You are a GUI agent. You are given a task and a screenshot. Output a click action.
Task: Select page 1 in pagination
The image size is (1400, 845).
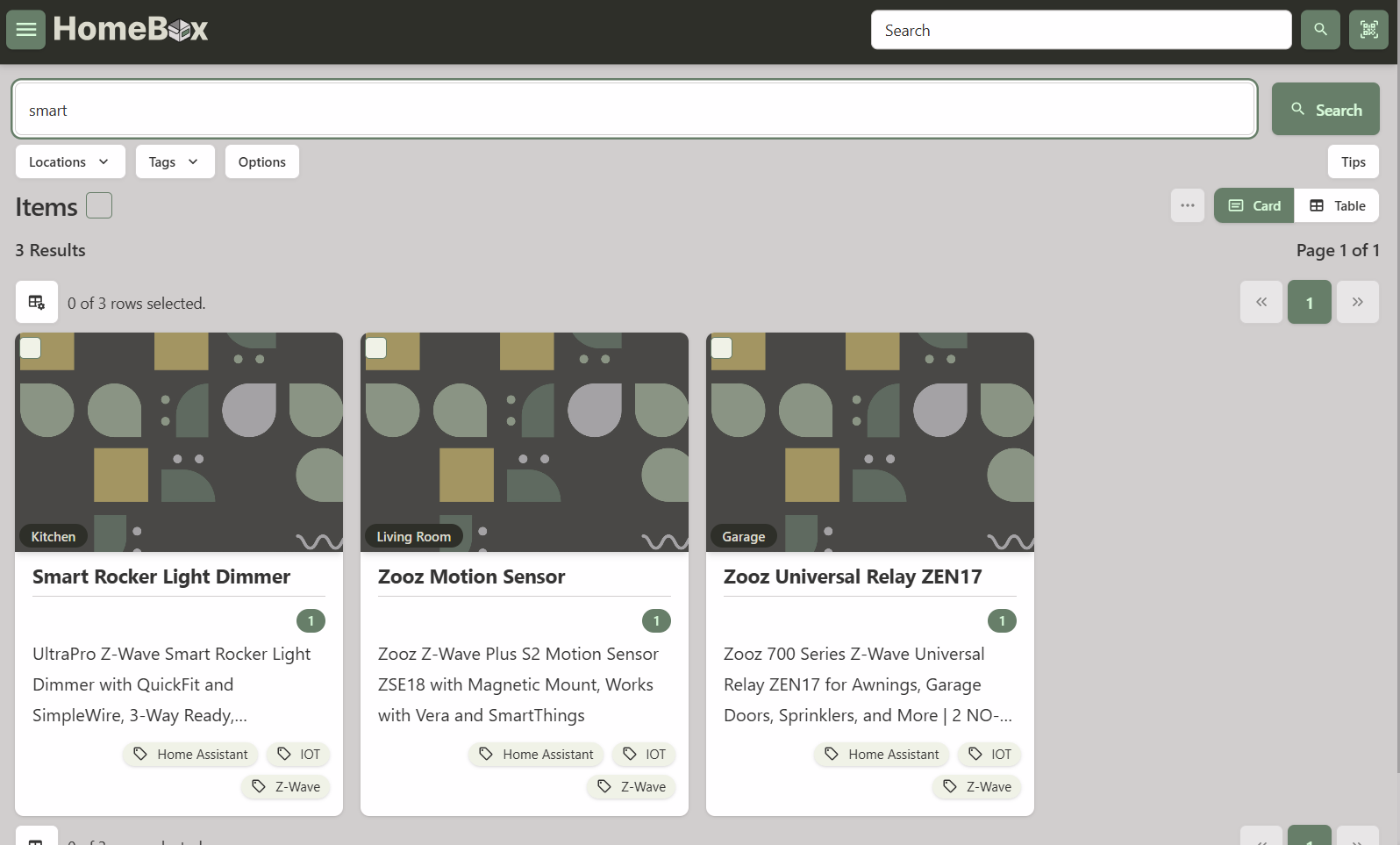coord(1310,302)
